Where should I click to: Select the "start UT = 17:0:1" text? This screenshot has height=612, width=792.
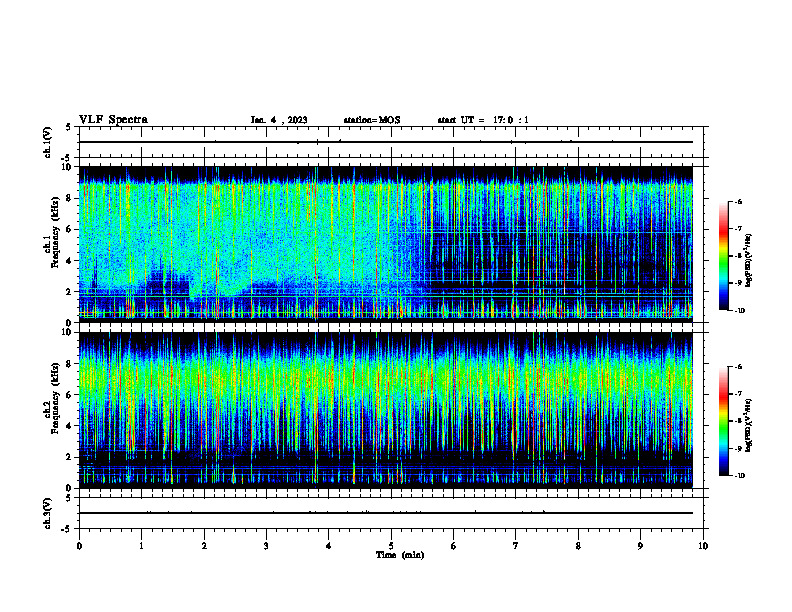483,120
